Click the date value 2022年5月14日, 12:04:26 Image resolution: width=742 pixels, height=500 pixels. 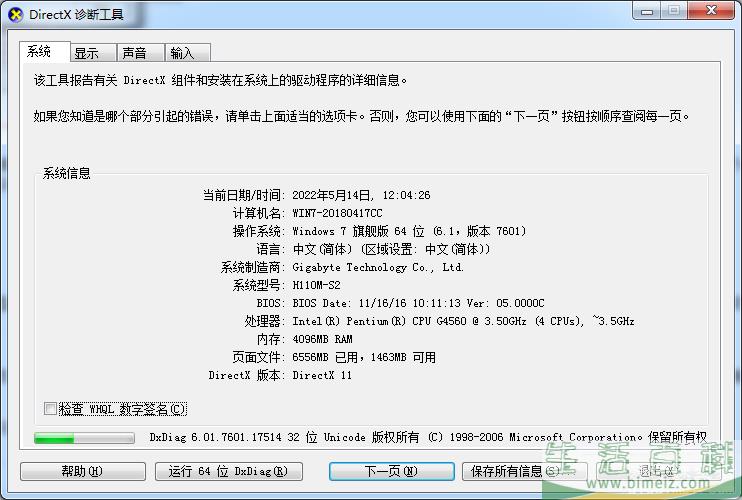pos(362,195)
